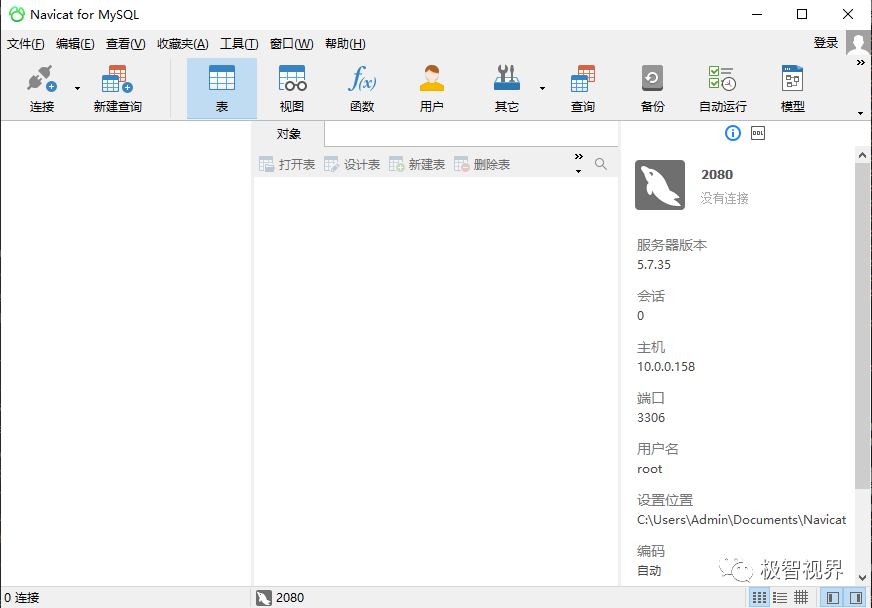Open the 连接 dropdown arrow
Screen dimensions: 872x608
click(x=77, y=88)
